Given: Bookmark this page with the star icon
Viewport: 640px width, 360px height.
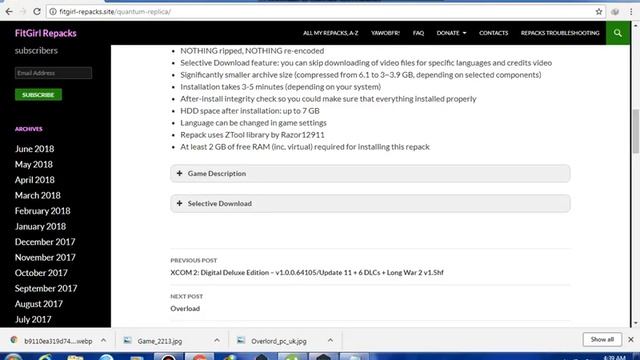Looking at the screenshot, I should point(599,12).
